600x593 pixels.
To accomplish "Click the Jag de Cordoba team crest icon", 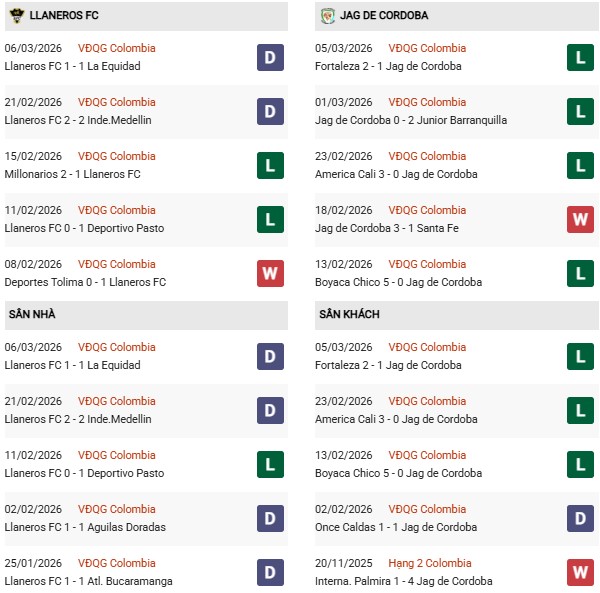I will click(x=328, y=15).
